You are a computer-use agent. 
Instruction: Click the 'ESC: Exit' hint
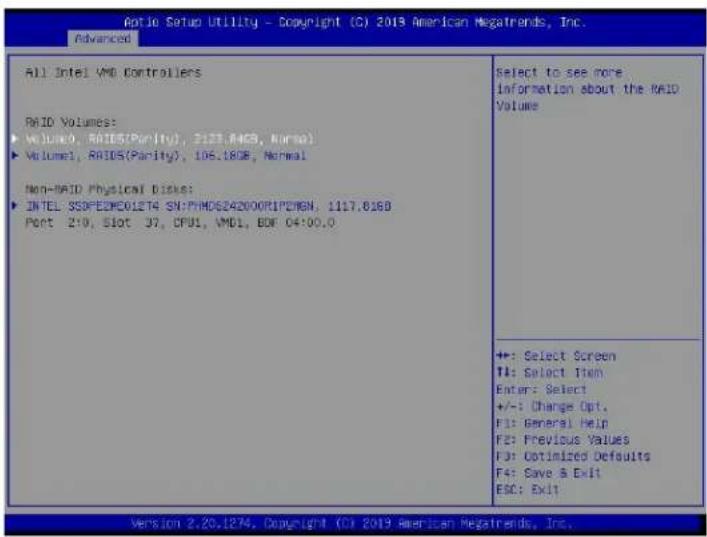click(x=528, y=489)
